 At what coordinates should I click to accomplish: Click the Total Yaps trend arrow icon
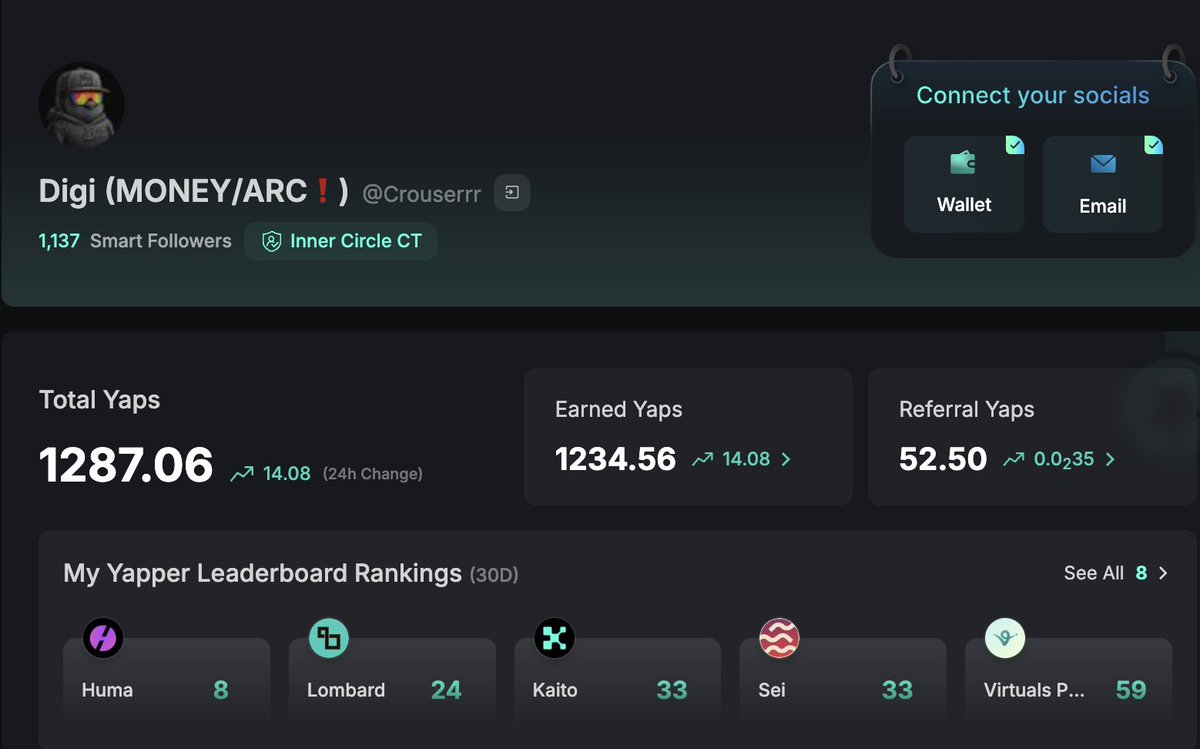(x=242, y=474)
